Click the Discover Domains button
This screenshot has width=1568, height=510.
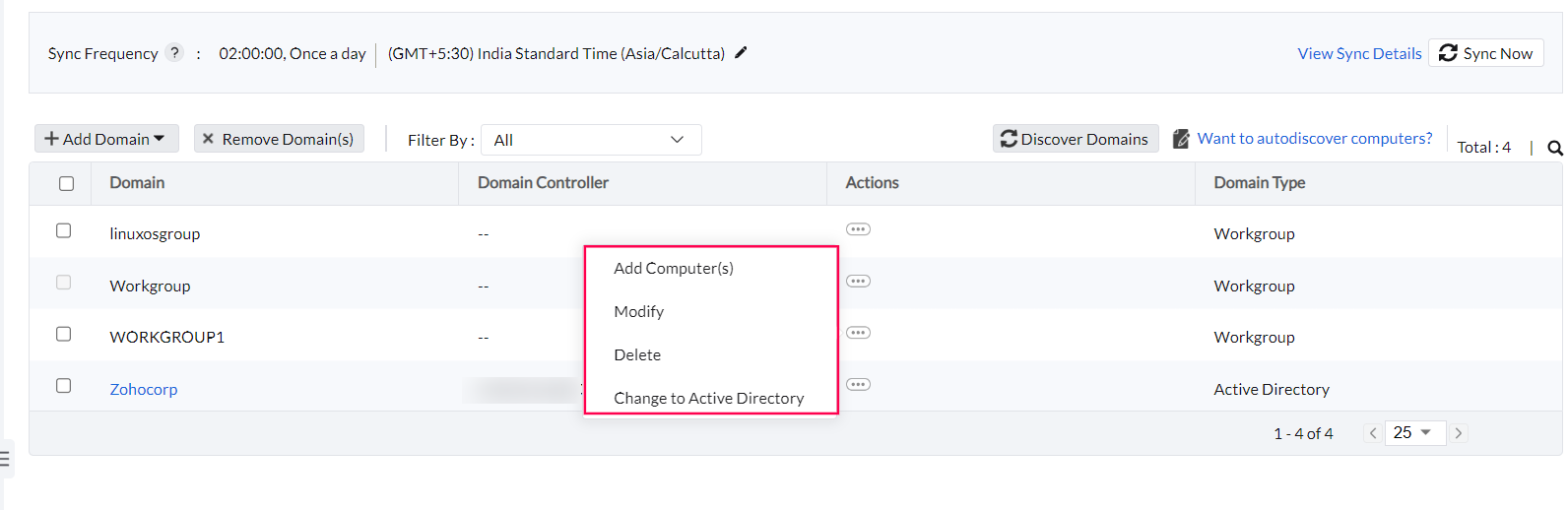pyautogui.click(x=1076, y=139)
